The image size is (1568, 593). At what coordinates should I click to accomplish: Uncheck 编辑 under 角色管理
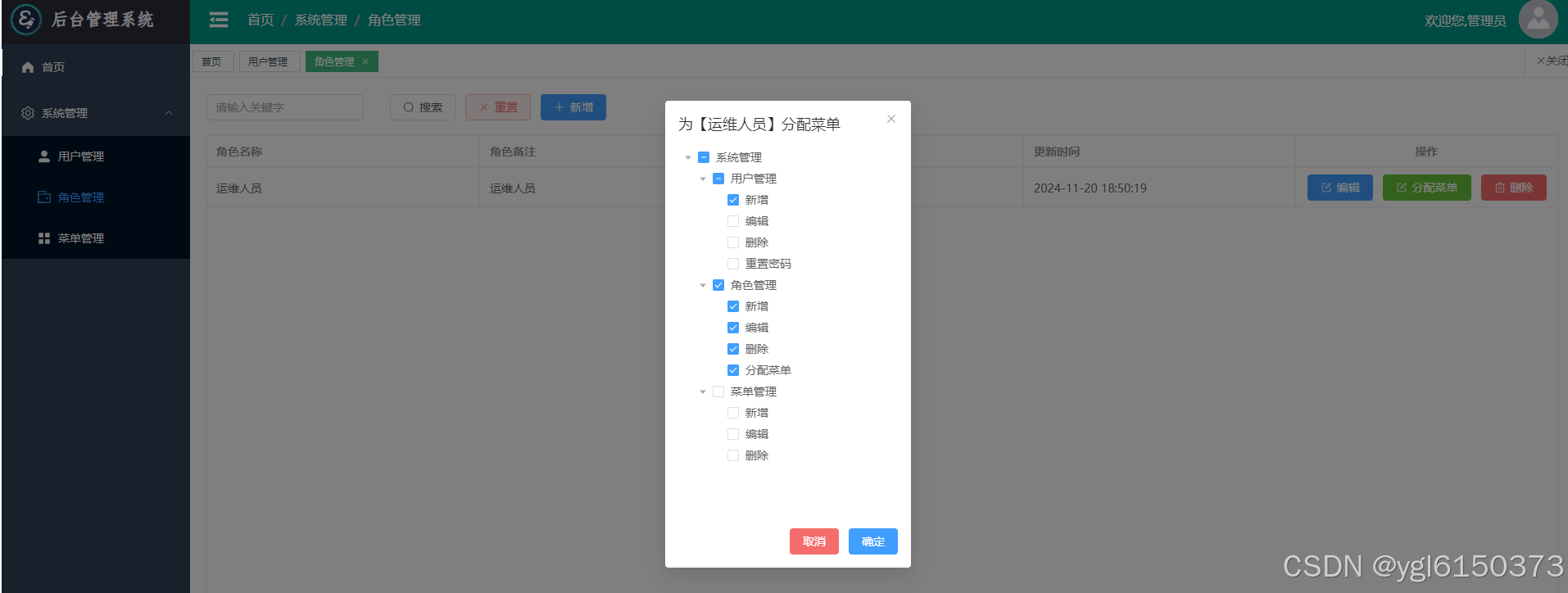point(733,328)
